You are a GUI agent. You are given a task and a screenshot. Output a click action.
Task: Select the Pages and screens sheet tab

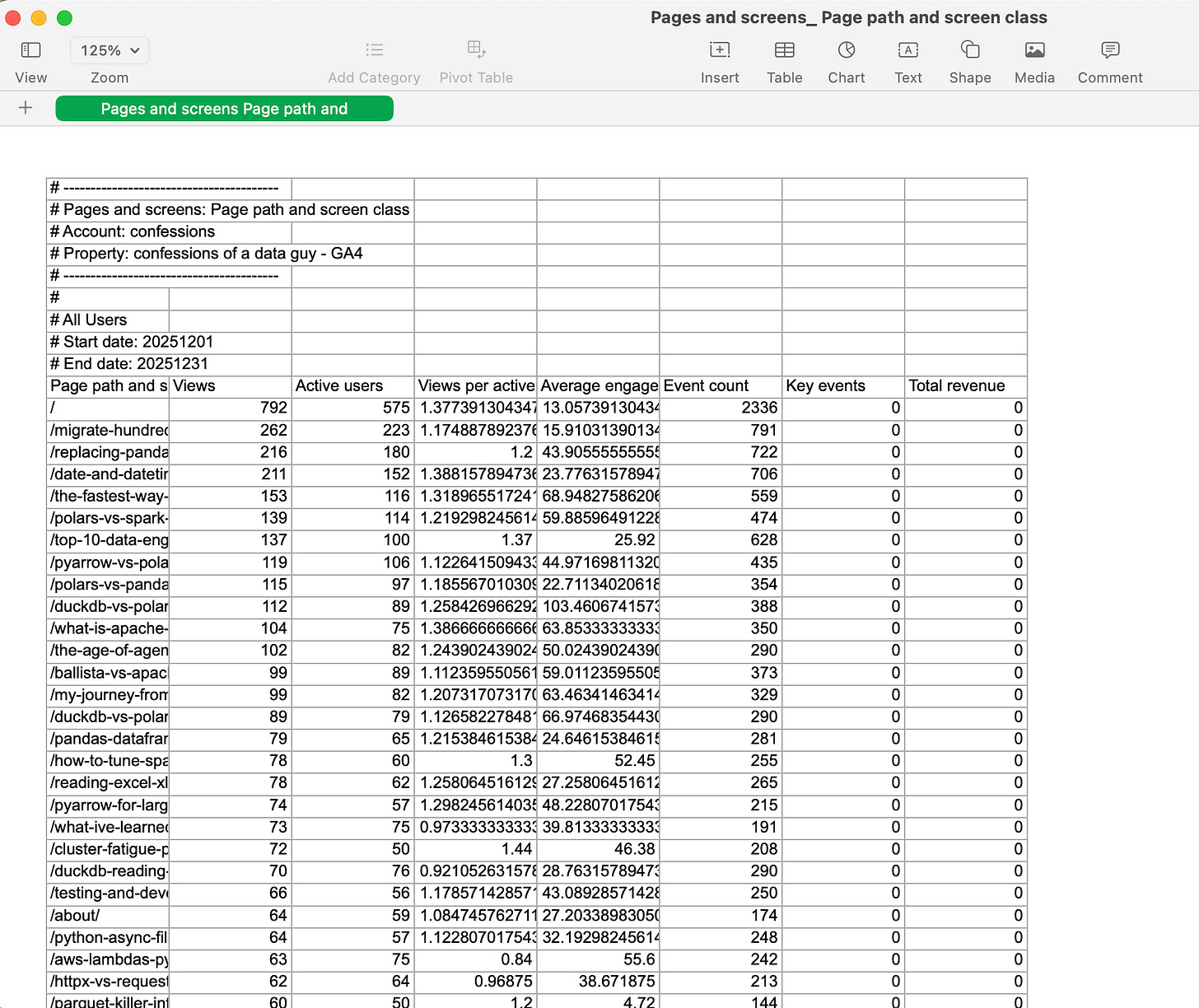click(x=224, y=108)
